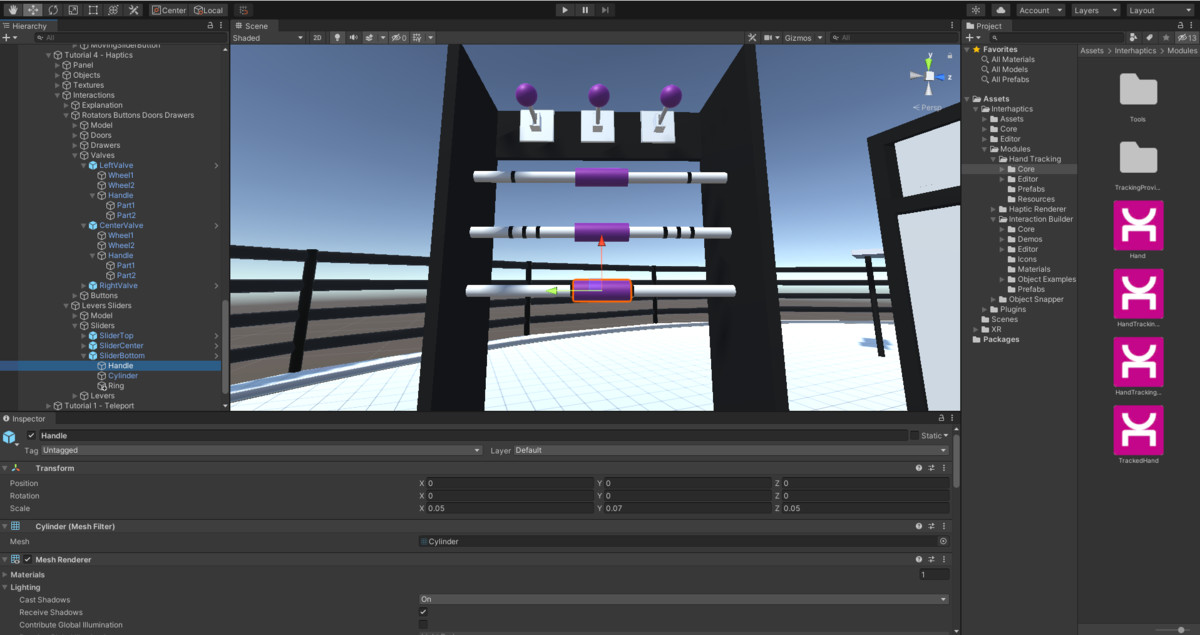Select the Rect tool in the toolbar
Screen dimensions: 1200x635
pyautogui.click(x=92, y=9)
